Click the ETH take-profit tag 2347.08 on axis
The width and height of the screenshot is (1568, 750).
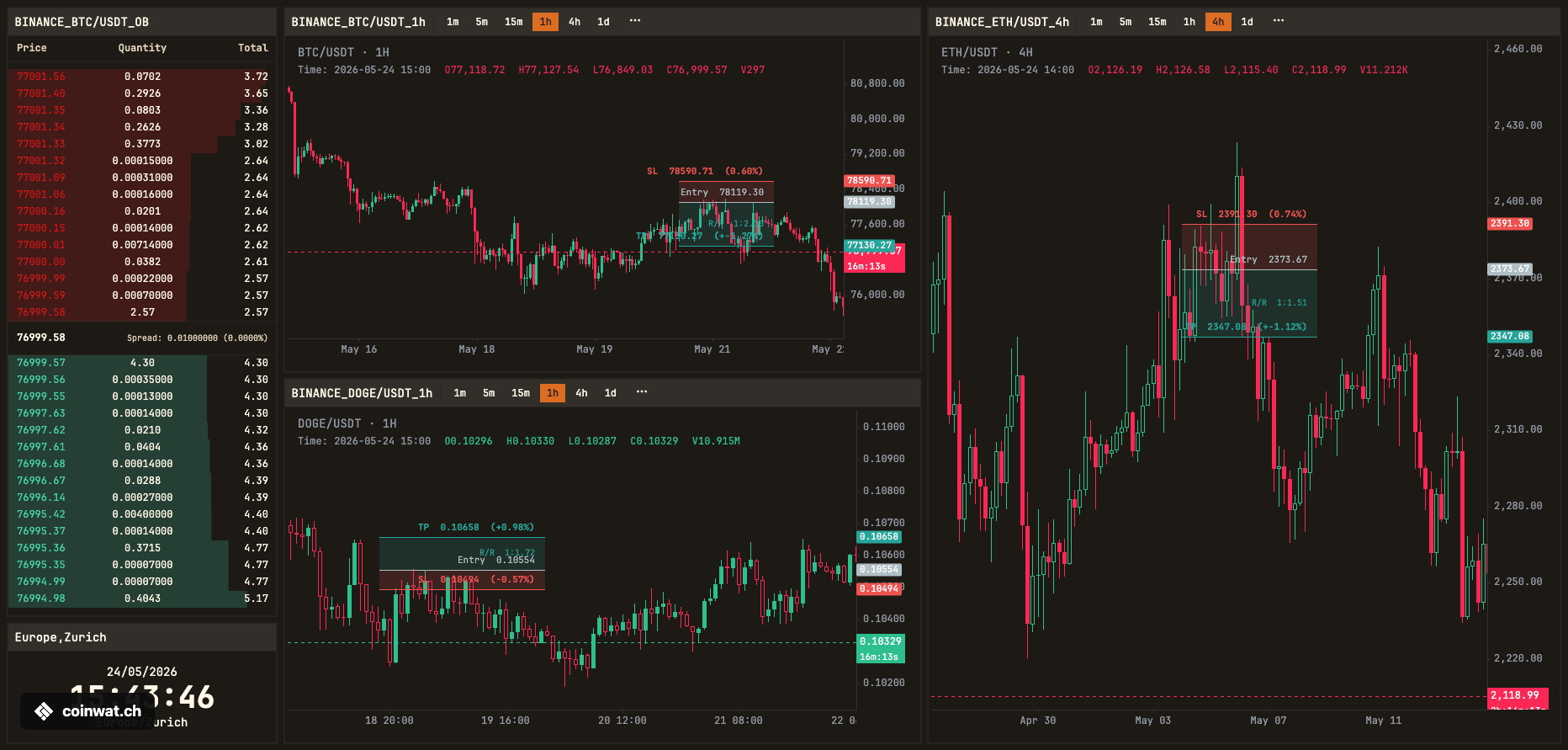coord(1510,337)
